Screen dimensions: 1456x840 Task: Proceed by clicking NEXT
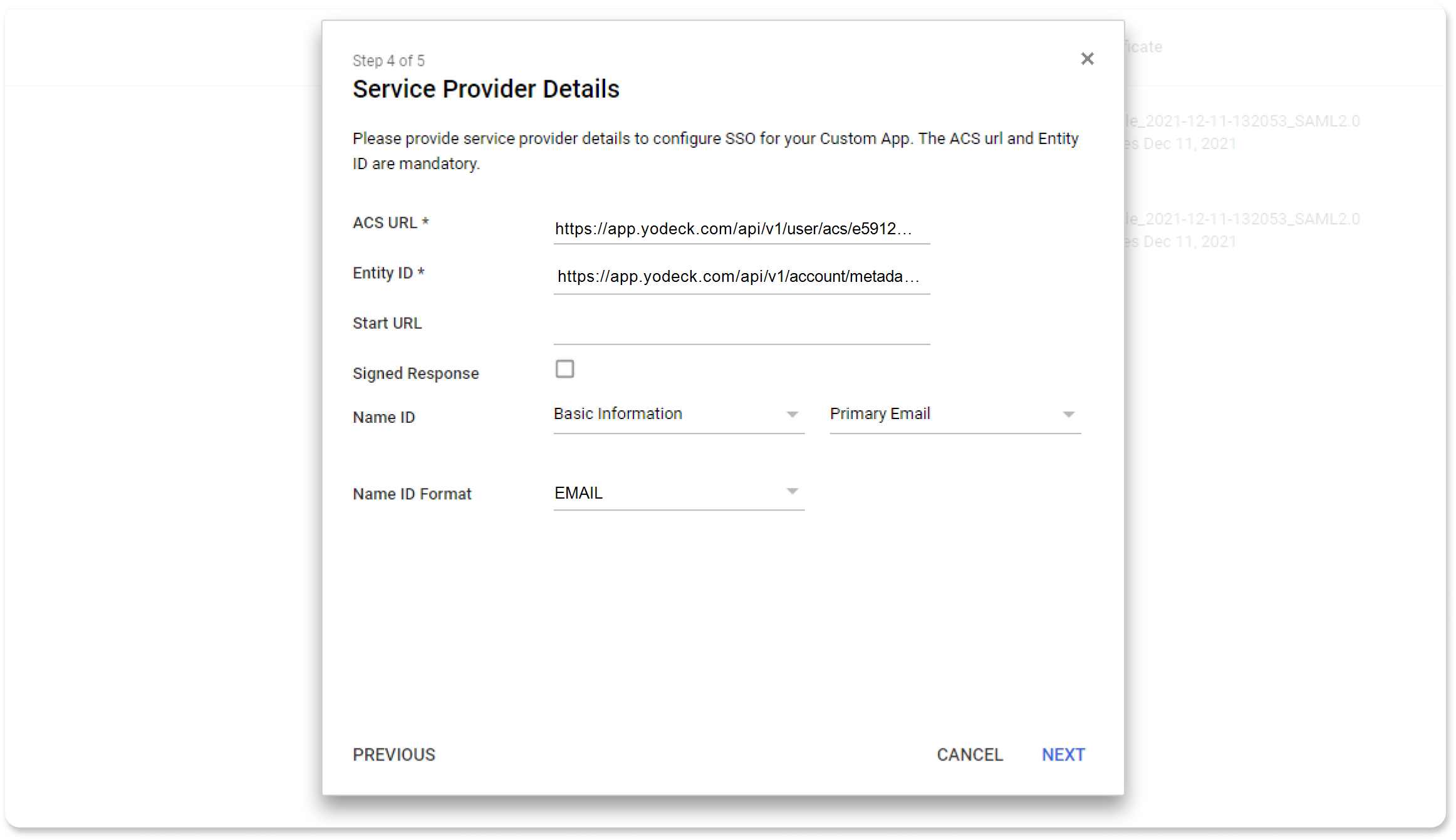[1063, 755]
